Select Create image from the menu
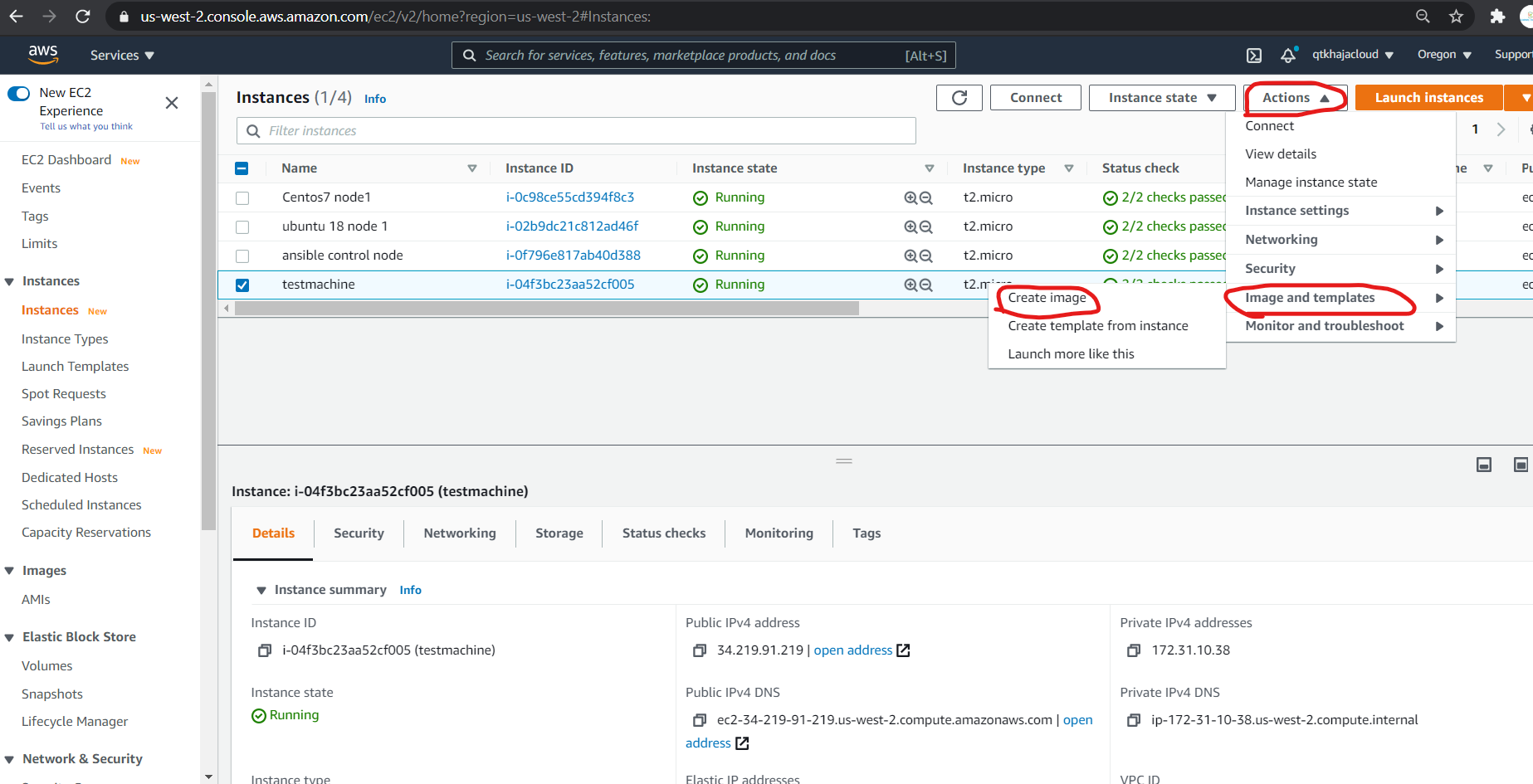The image size is (1533, 784). [1047, 297]
